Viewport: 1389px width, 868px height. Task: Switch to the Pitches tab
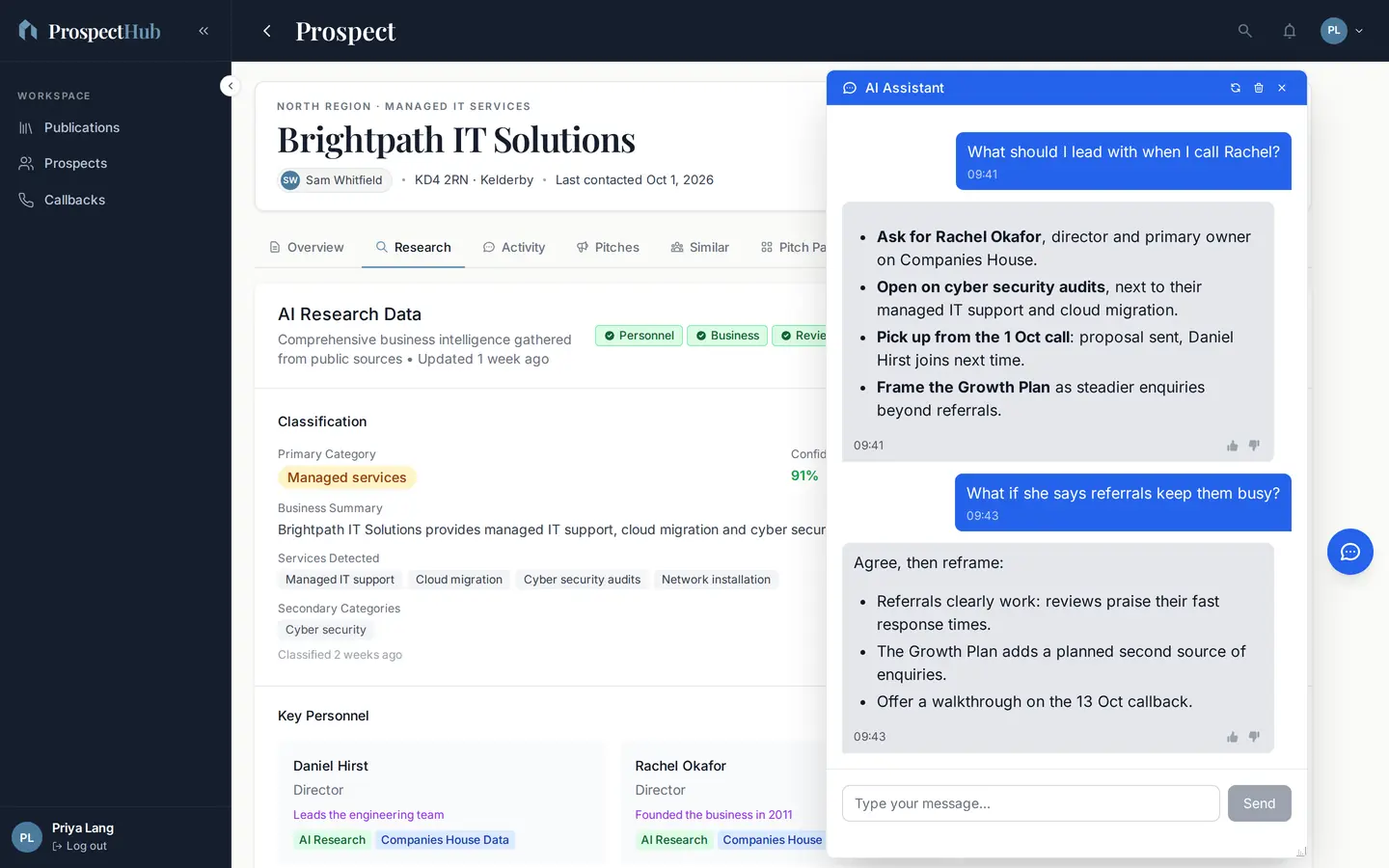pyautogui.click(x=608, y=248)
